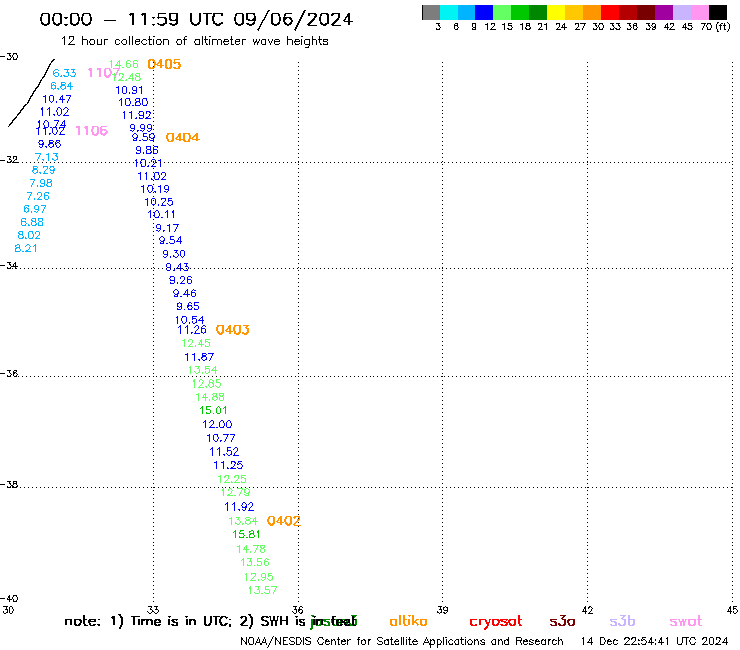Click the wave height value 12.00
This screenshot has width=740, height=650.
217,424
